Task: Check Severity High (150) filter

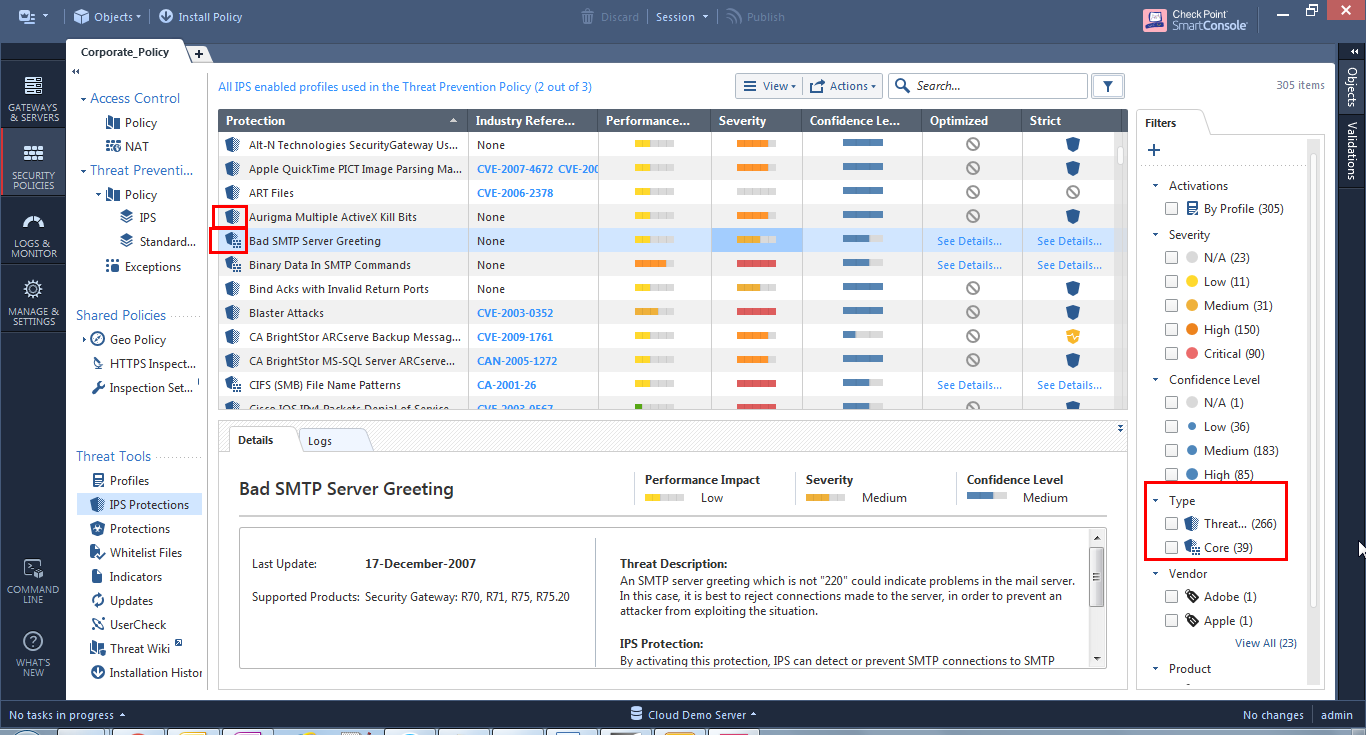Action: [1171, 330]
